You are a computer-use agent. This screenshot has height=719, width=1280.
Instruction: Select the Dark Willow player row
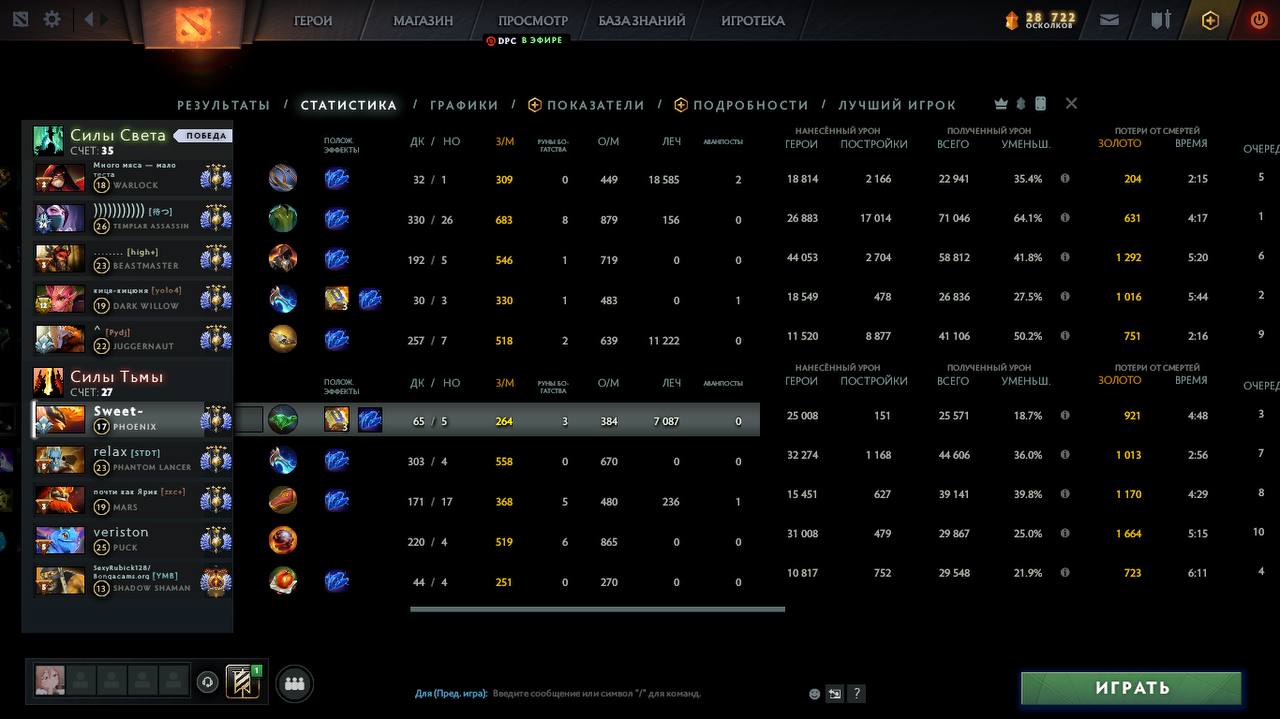[x=132, y=298]
